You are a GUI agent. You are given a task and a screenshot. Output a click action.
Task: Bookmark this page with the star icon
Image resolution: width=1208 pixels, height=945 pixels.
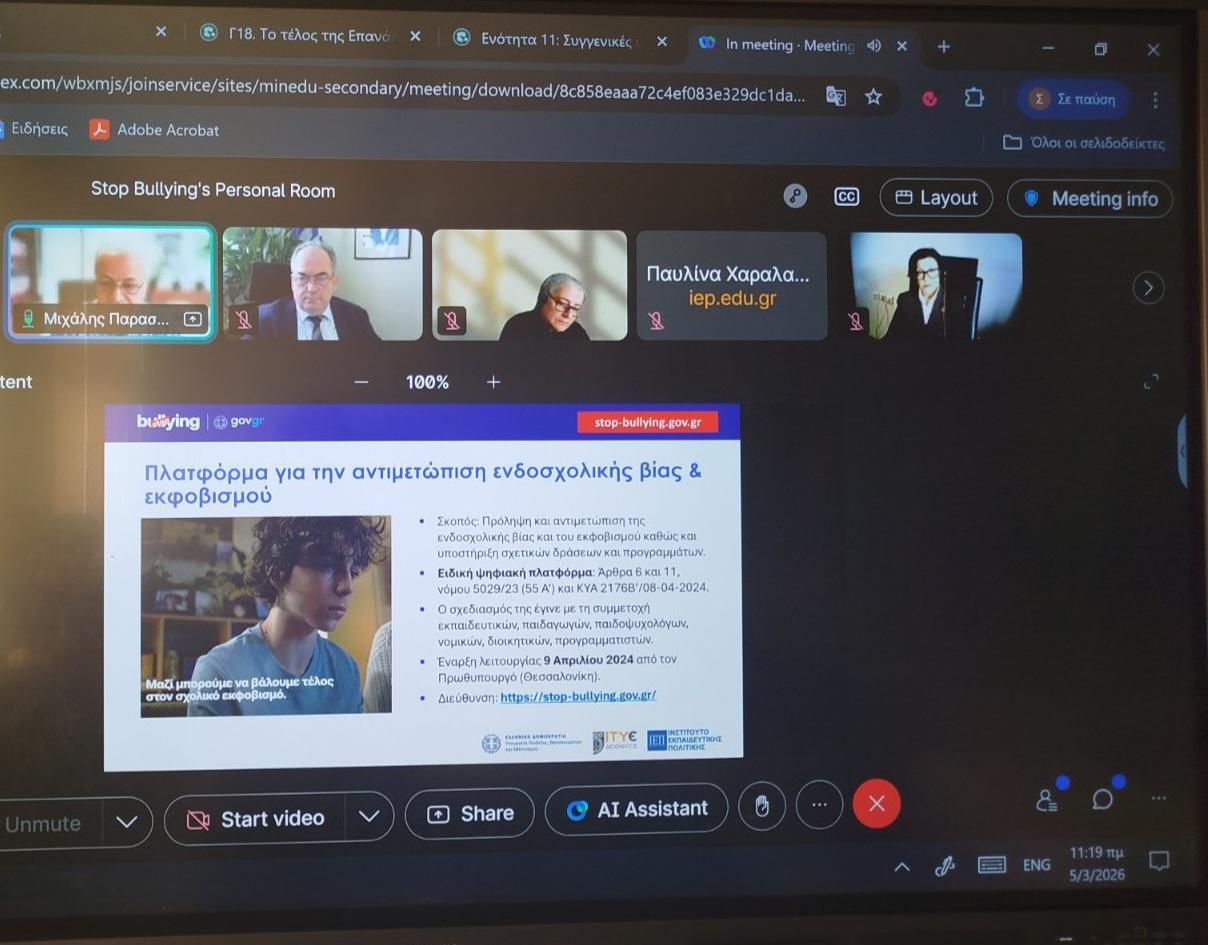tap(873, 97)
